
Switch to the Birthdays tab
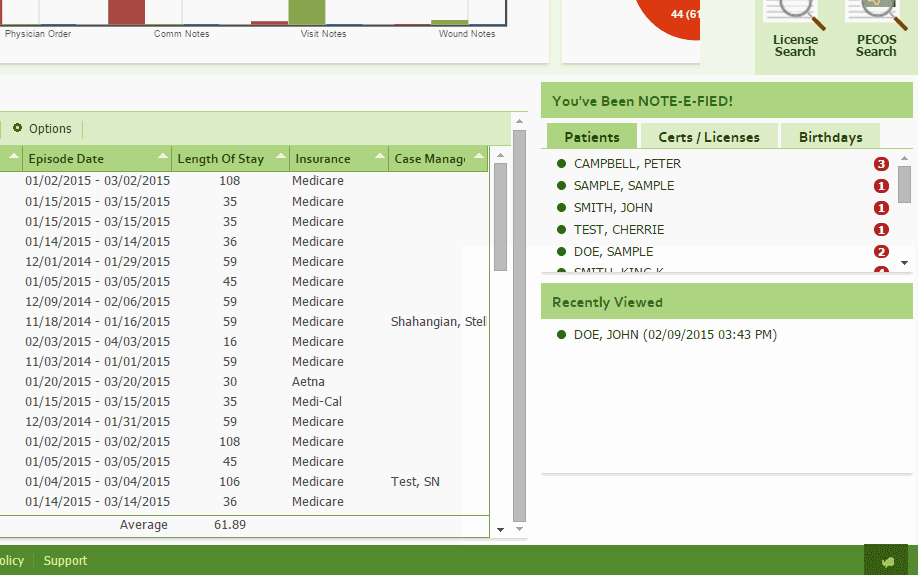coord(830,137)
